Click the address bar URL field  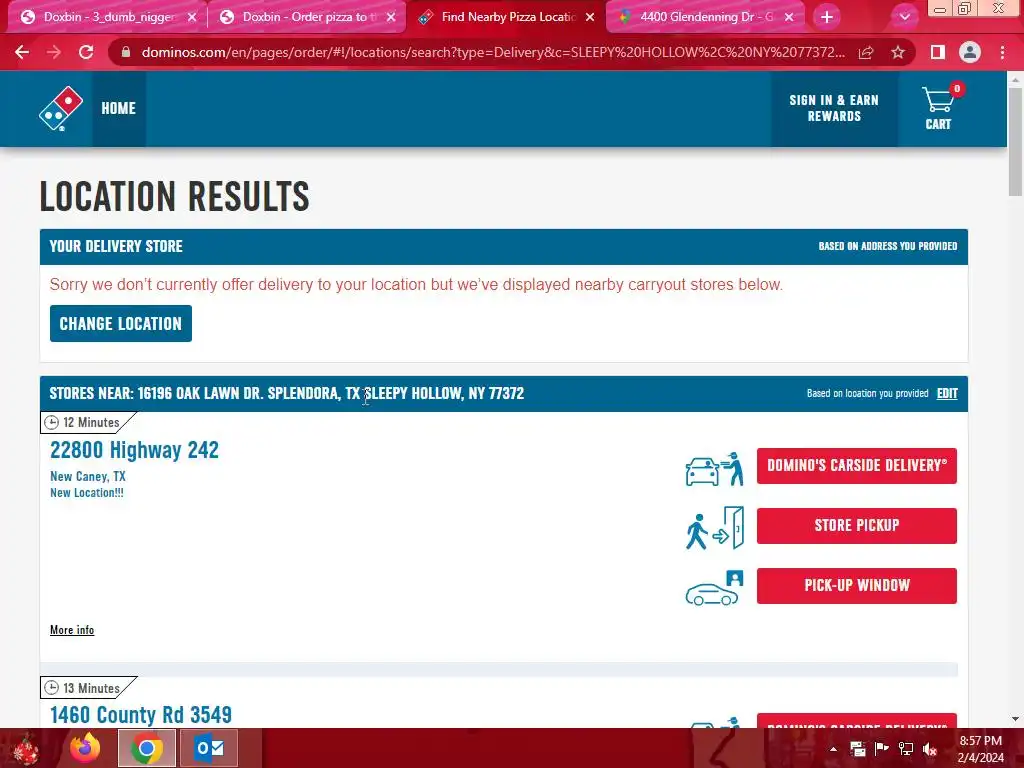493,52
